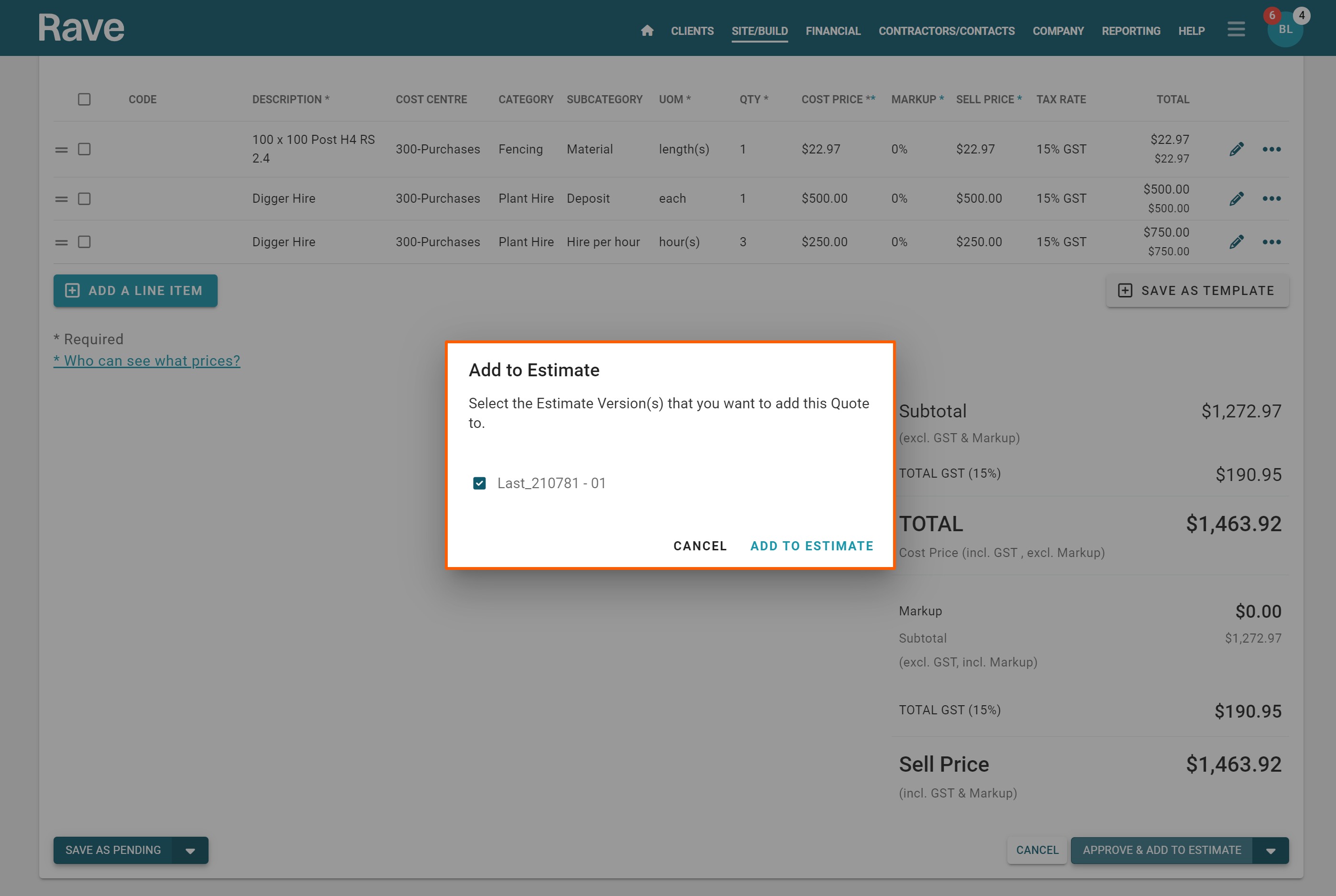
Task: Click pencil icon for Digger Hire Deposit row
Action: [1236, 198]
